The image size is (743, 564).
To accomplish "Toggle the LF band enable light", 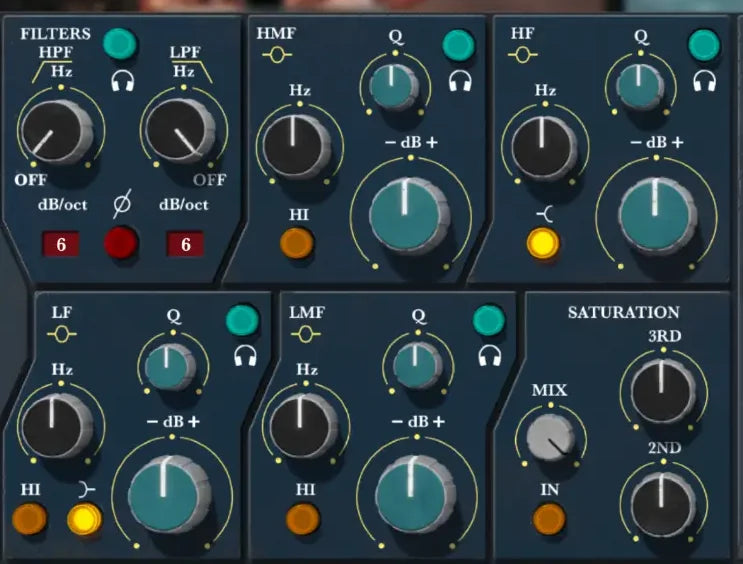I will (x=242, y=320).
